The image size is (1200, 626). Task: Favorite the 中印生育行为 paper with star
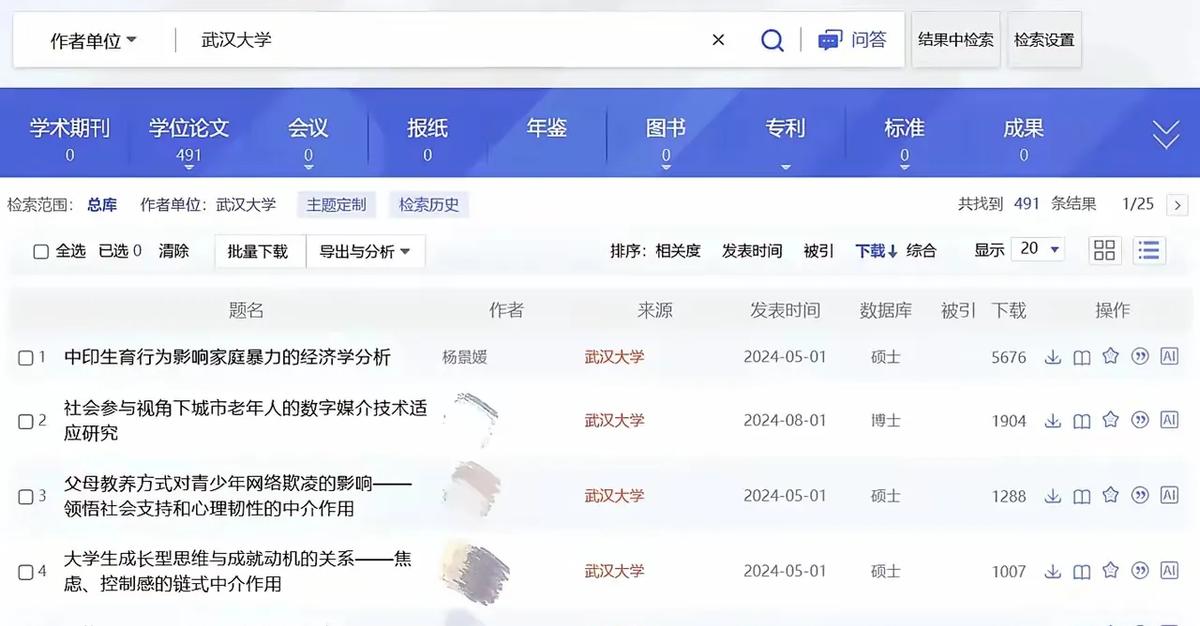[x=1110, y=356]
